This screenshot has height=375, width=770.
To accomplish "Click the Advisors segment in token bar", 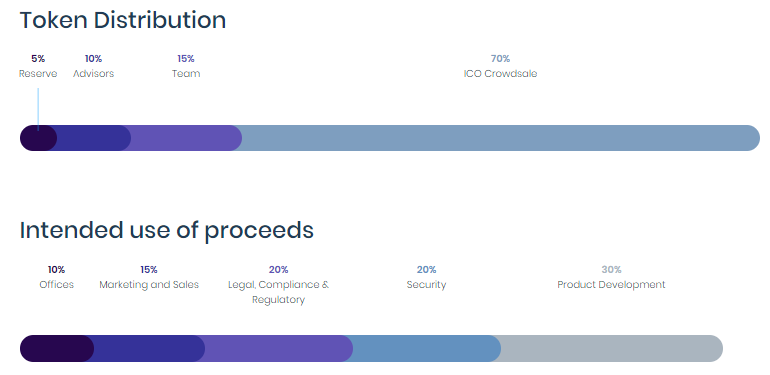I will pos(94,138).
